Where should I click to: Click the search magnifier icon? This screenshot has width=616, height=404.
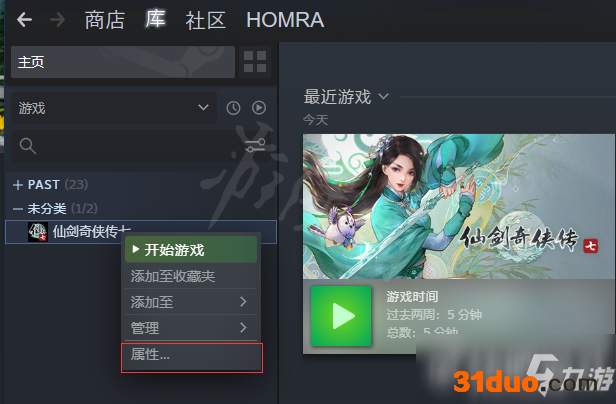point(28,146)
